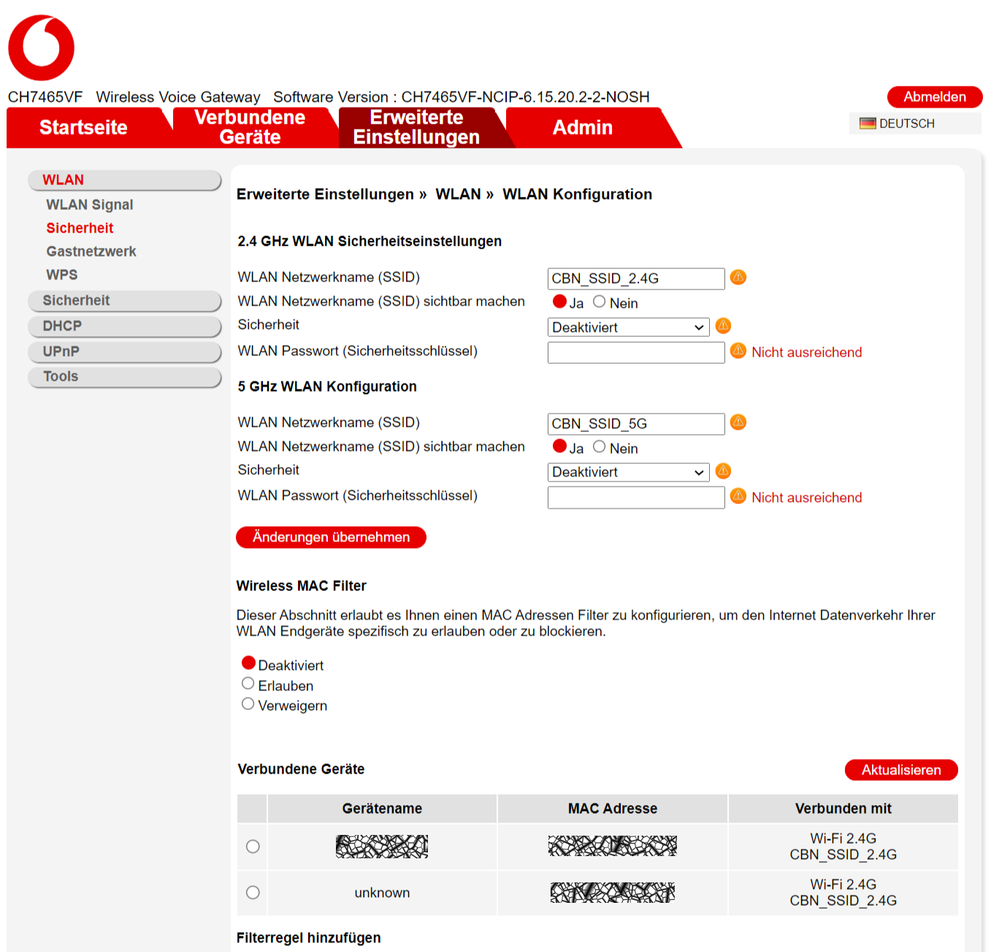The width and height of the screenshot is (999, 952).
Task: Open the Verbundene Geräte tab
Action: click(250, 127)
